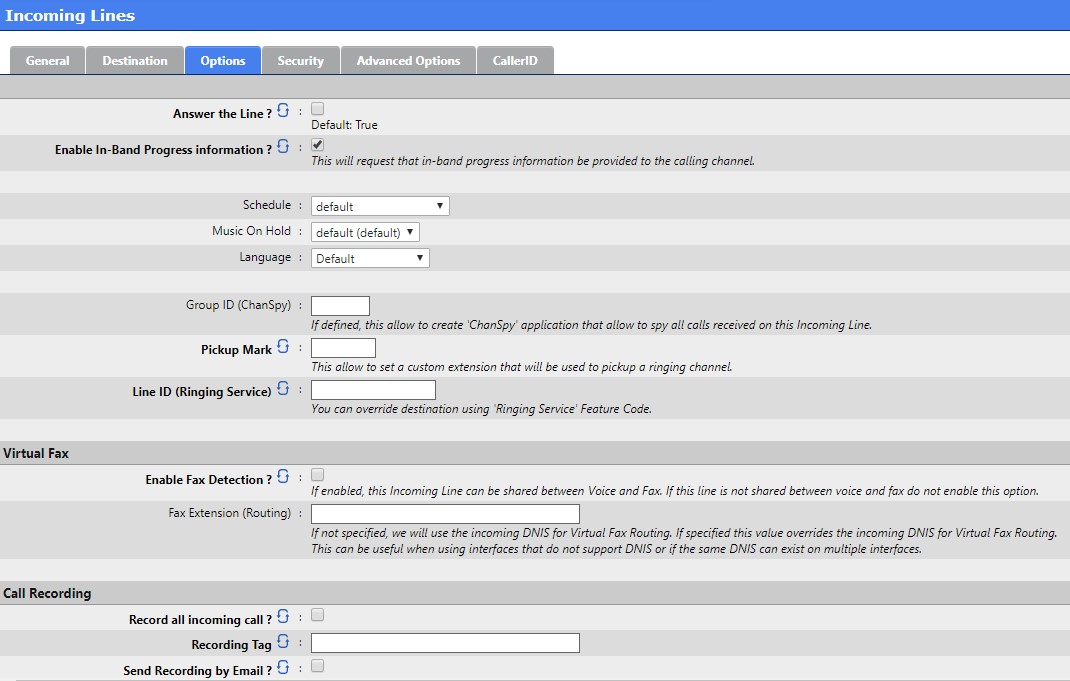Screen dimensions: 1070x681
Task: Enable the Answer the Line checkbox
Action: point(318,108)
